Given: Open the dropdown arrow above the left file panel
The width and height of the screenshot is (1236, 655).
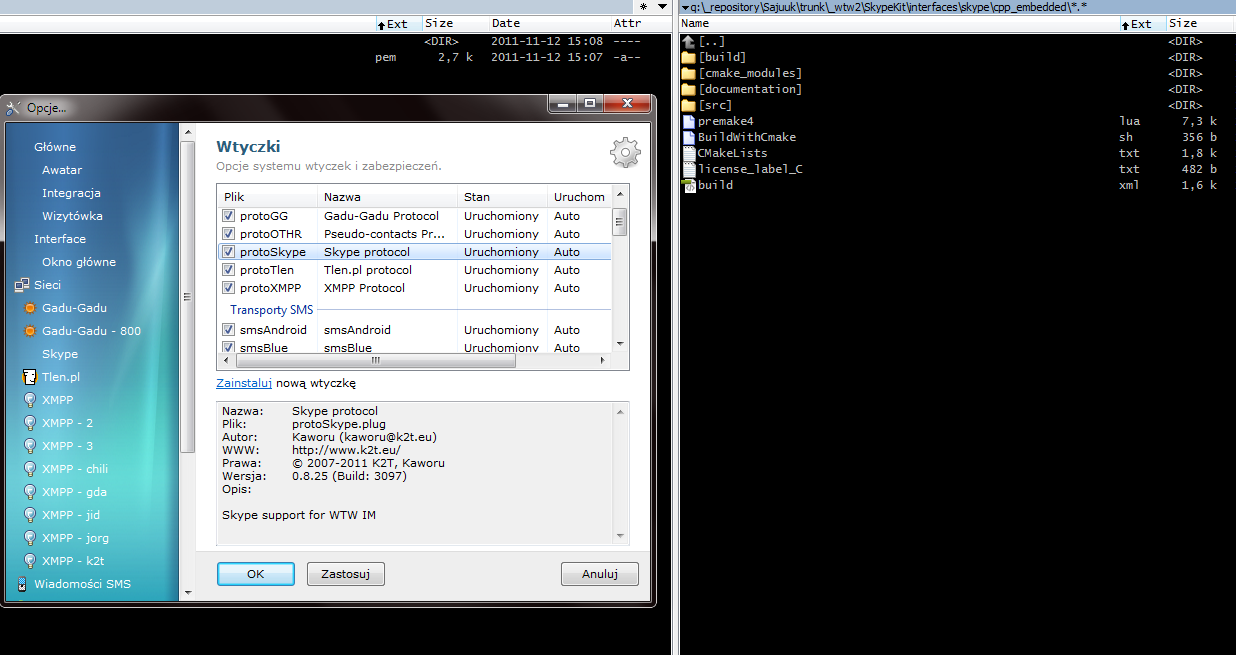Looking at the screenshot, I should pos(661,7).
